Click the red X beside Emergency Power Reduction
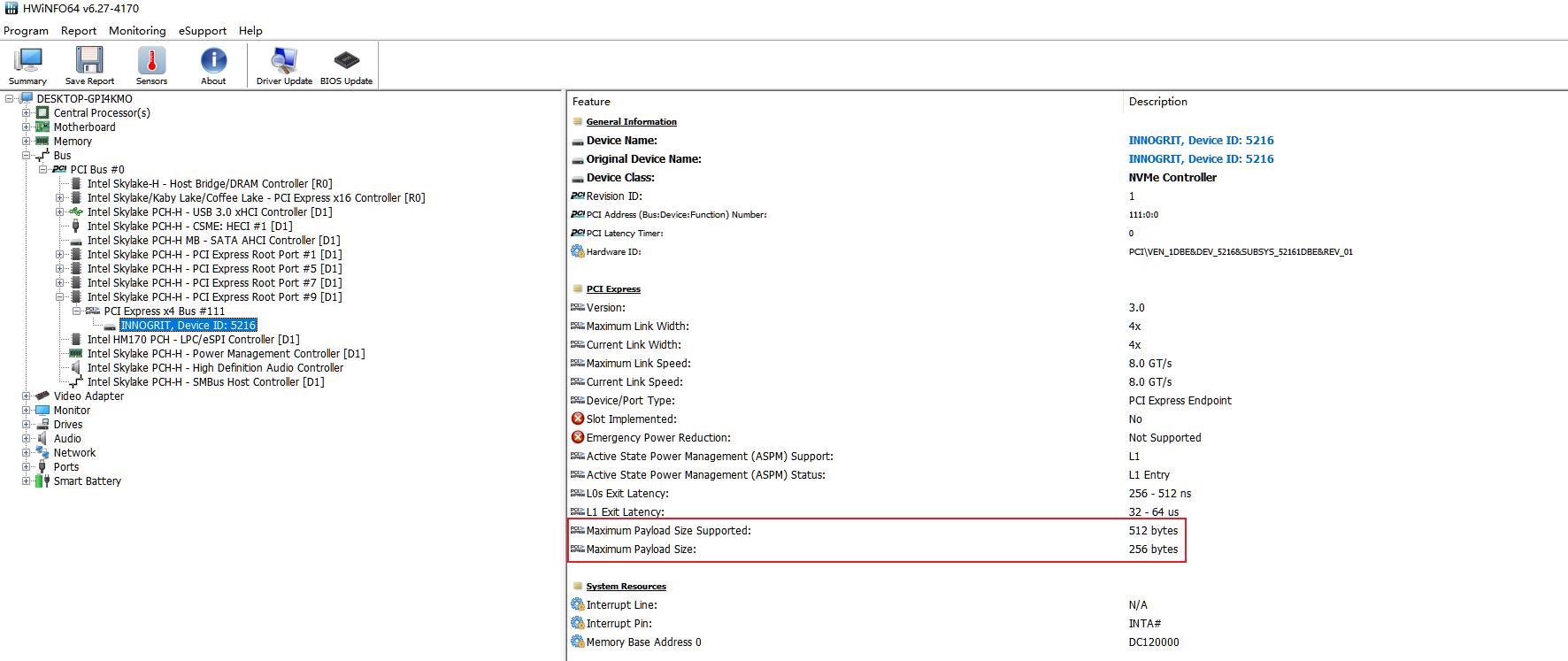Viewport: 1568px width, 661px height. (x=578, y=438)
